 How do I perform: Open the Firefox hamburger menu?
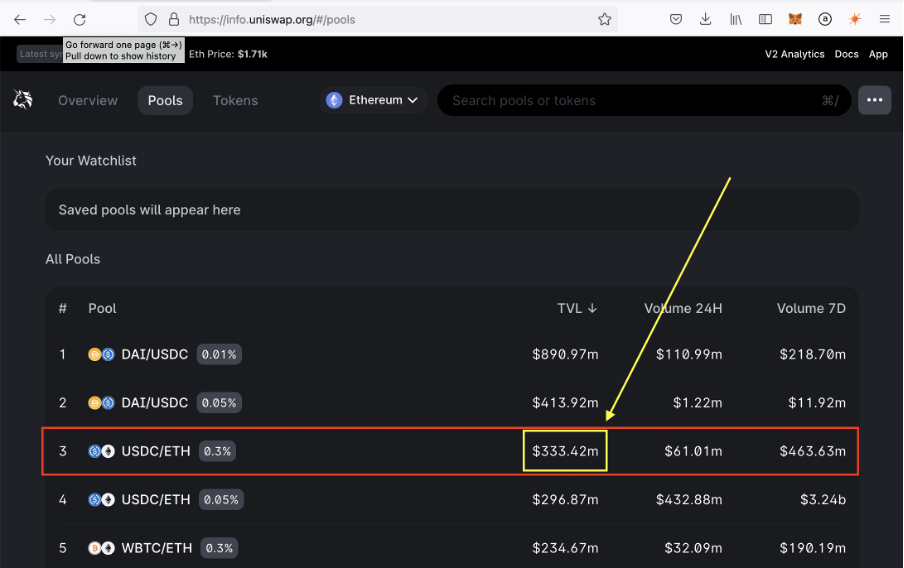(x=884, y=20)
